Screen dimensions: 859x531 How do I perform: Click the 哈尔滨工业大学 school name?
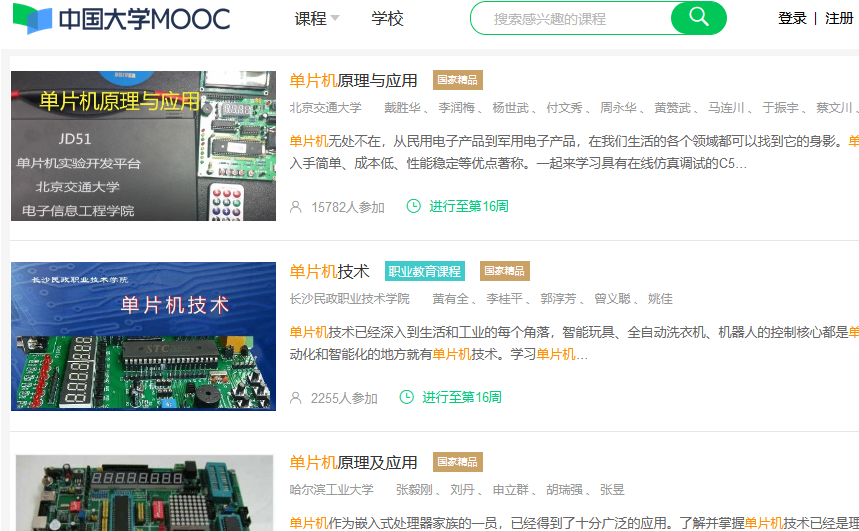(331, 489)
